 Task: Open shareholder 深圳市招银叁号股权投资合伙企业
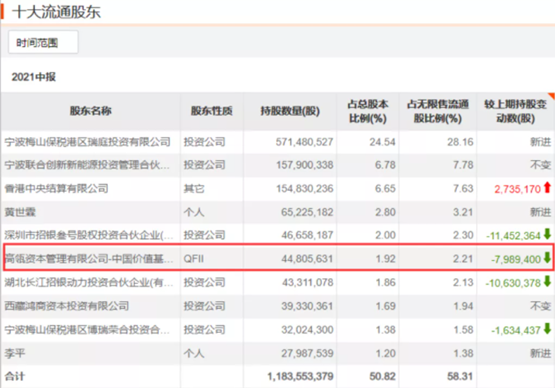pos(88,235)
